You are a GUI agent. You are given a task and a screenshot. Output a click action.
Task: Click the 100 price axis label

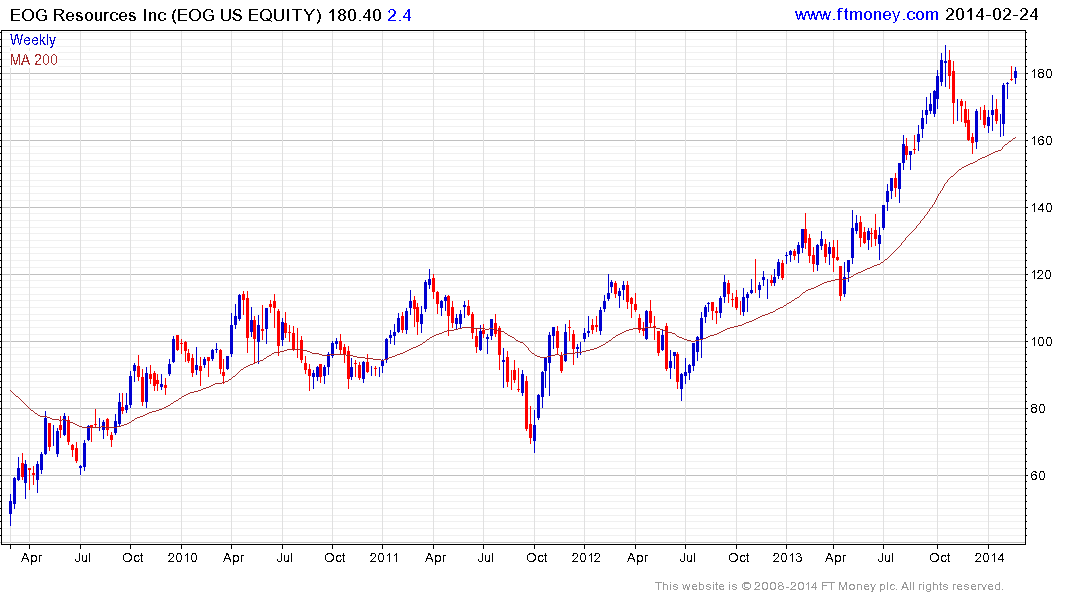(x=1041, y=341)
